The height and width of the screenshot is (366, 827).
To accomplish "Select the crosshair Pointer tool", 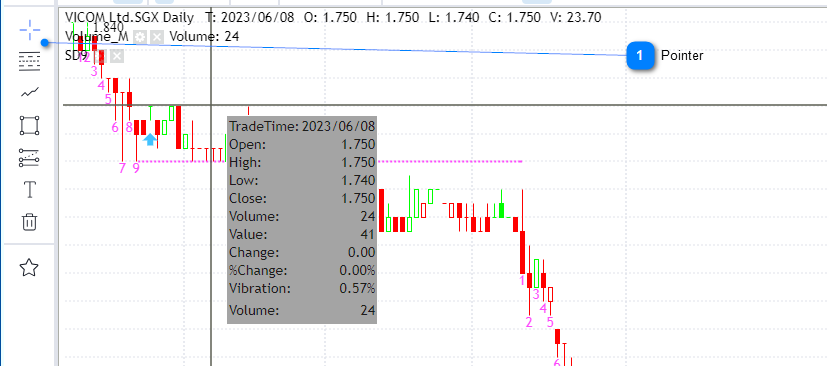I will click(30, 30).
